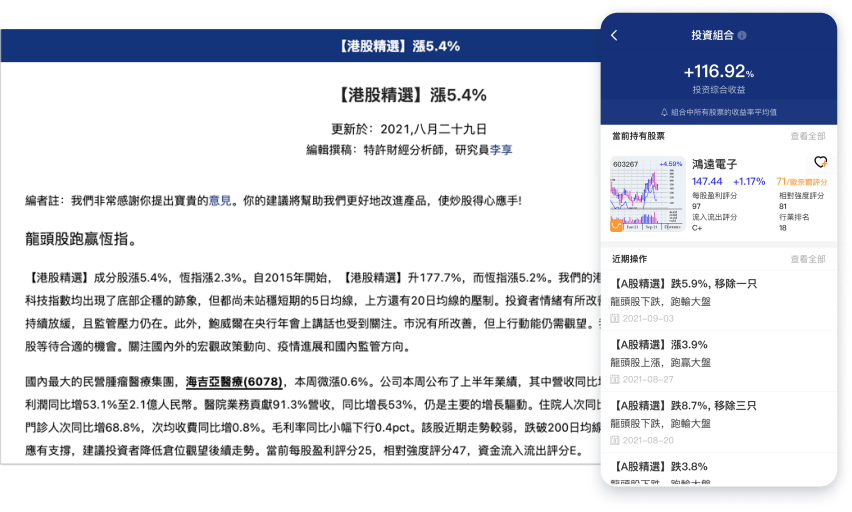Click the 意見 feedback link
852x512 pixels.
pos(221,201)
